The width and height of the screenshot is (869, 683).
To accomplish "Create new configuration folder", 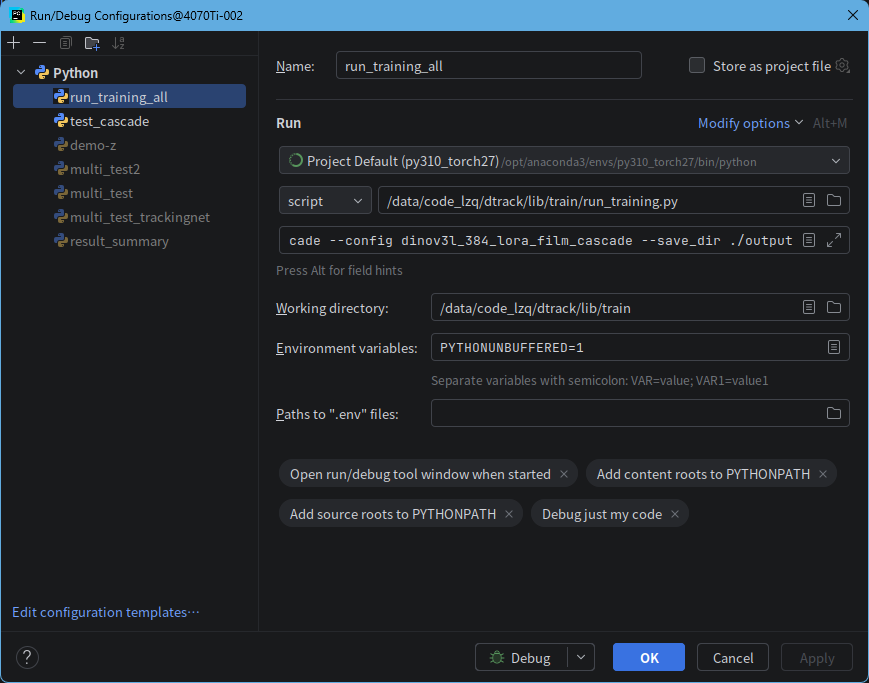I will click(92, 43).
